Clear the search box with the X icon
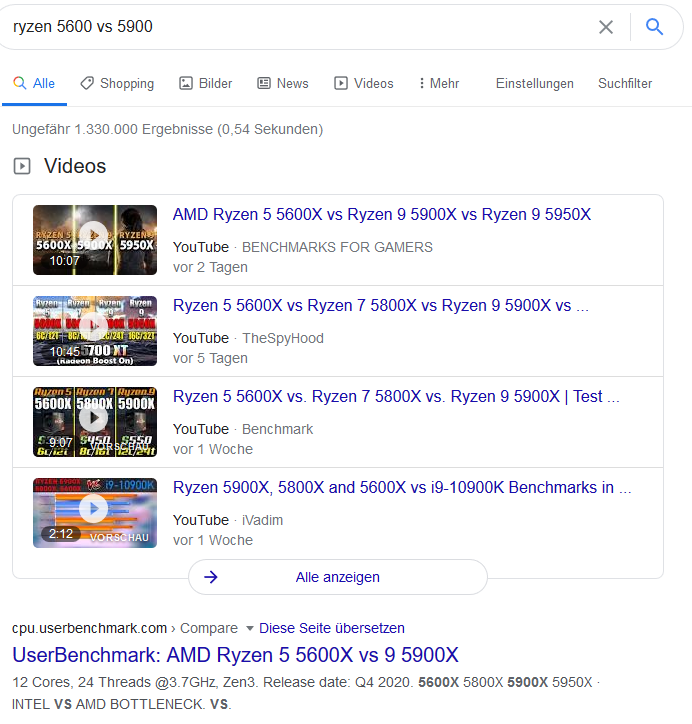692x724 pixels. point(606,27)
